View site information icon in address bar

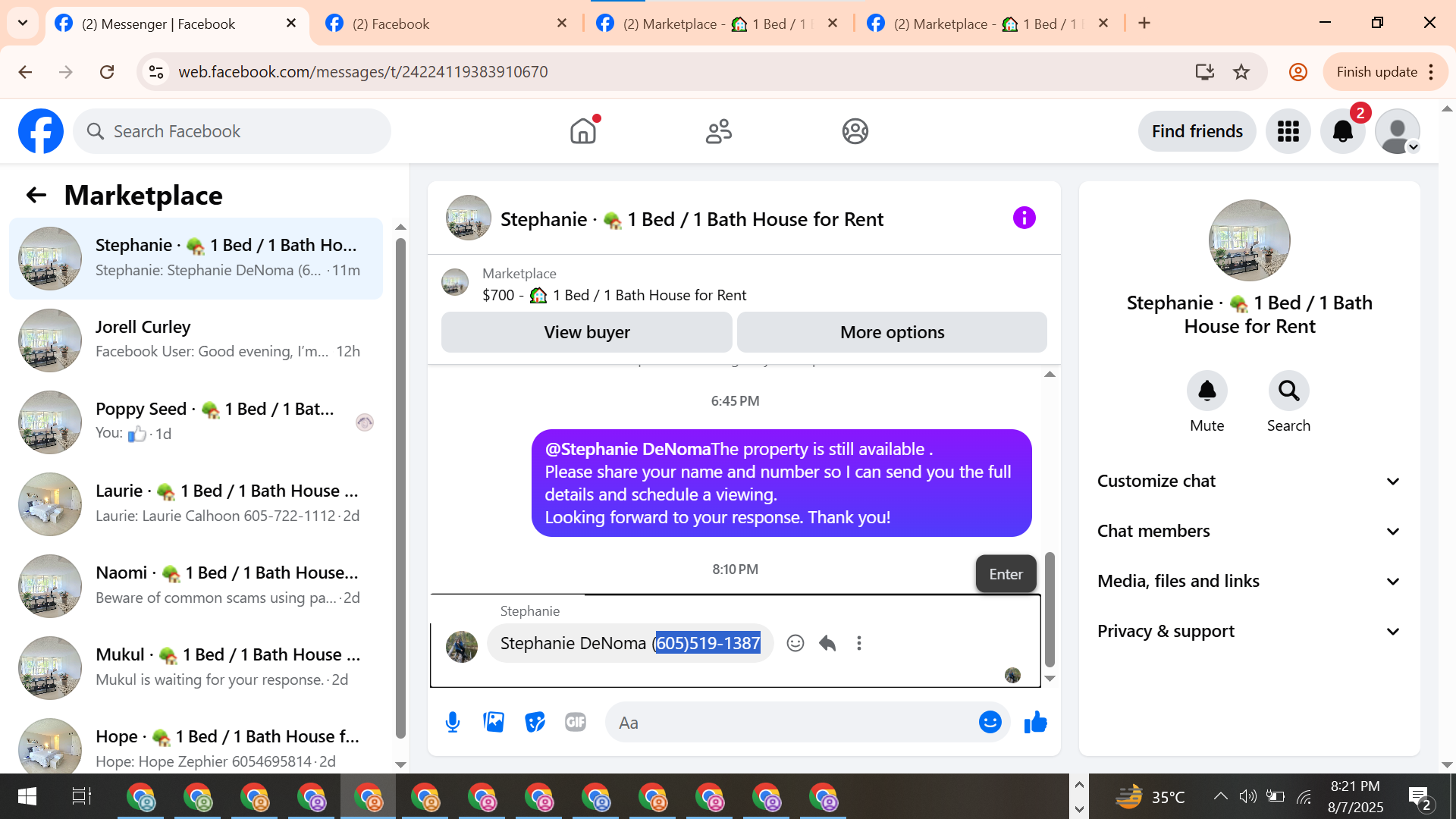tap(156, 72)
